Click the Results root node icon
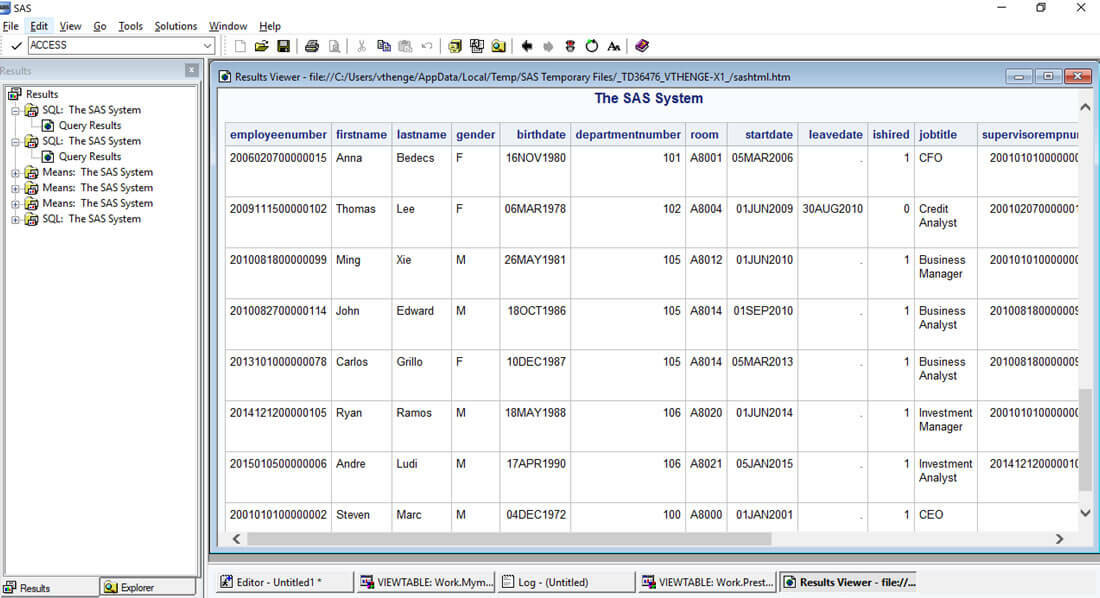 pyautogui.click(x=14, y=94)
